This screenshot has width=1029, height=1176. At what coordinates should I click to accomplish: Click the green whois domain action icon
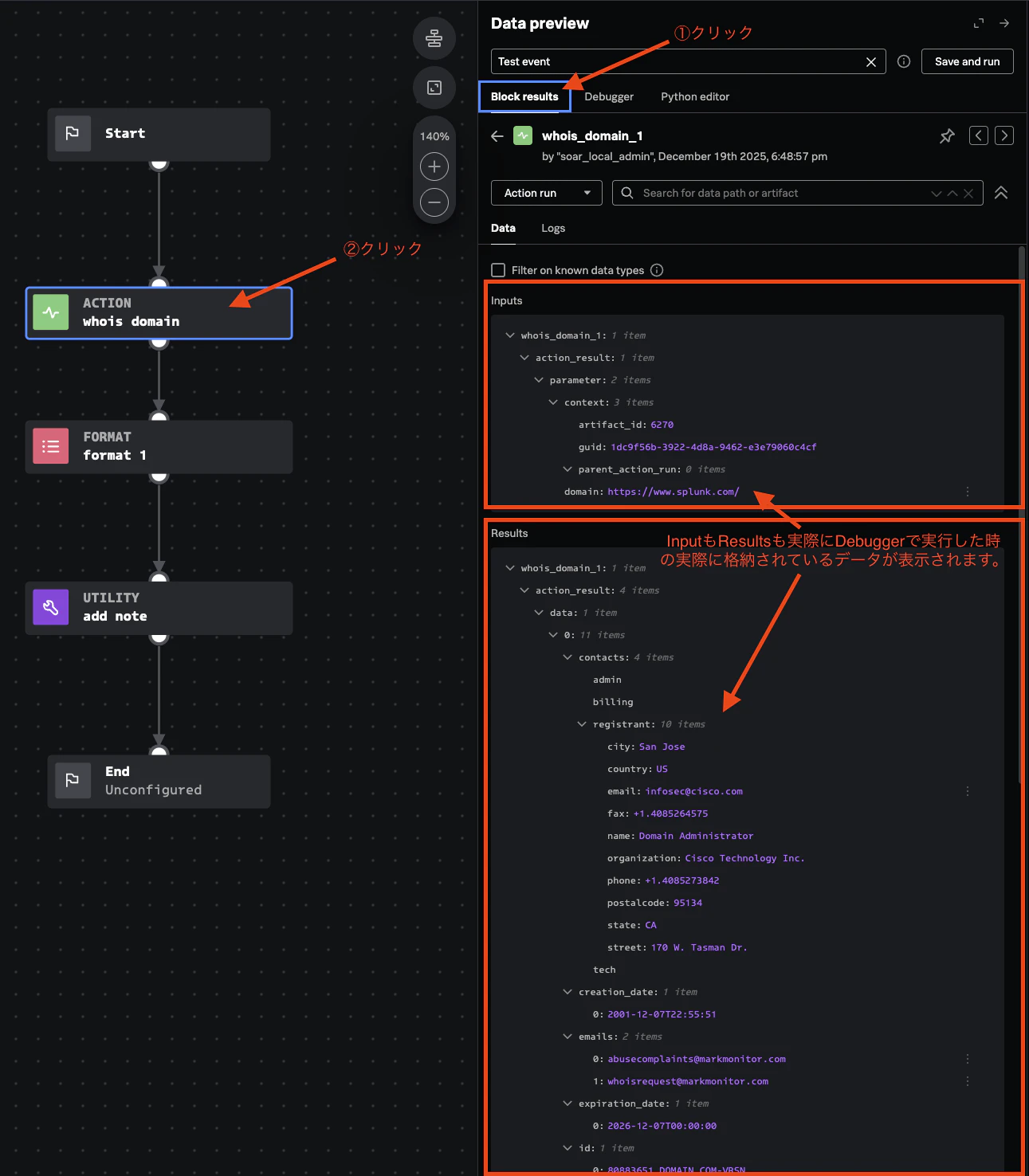(x=51, y=313)
